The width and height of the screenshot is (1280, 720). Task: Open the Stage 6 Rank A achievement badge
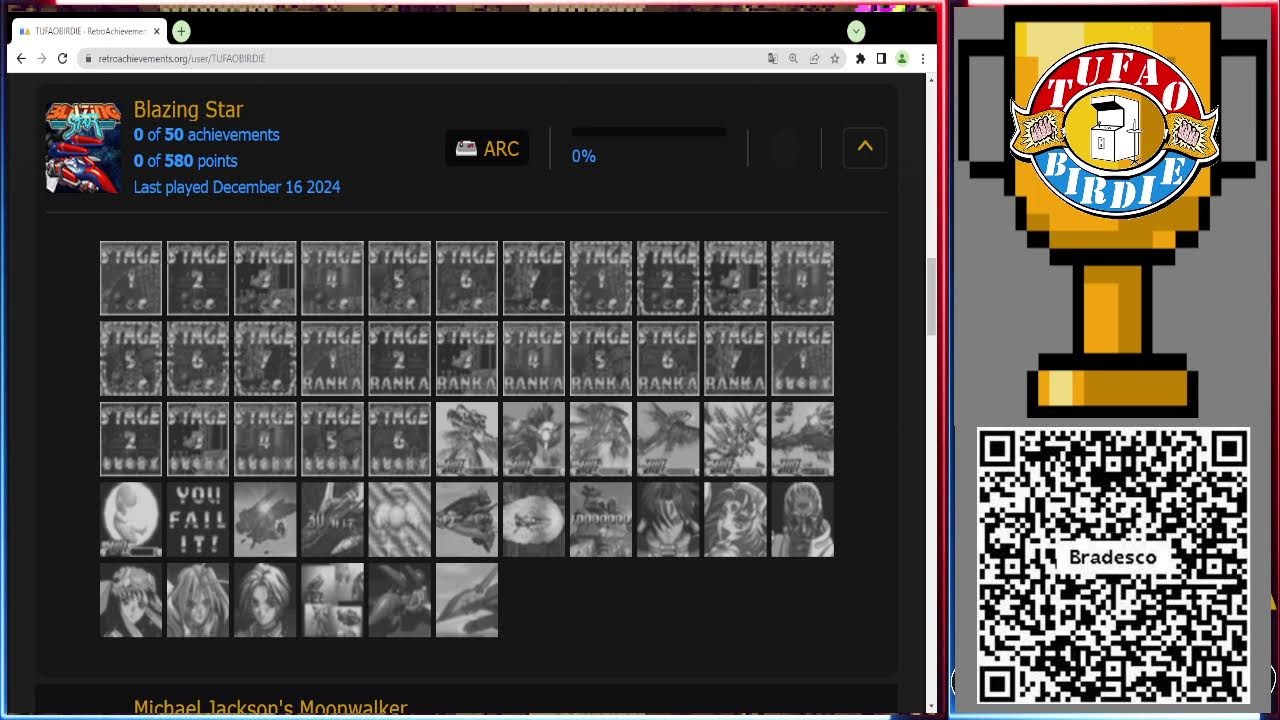[x=667, y=358]
